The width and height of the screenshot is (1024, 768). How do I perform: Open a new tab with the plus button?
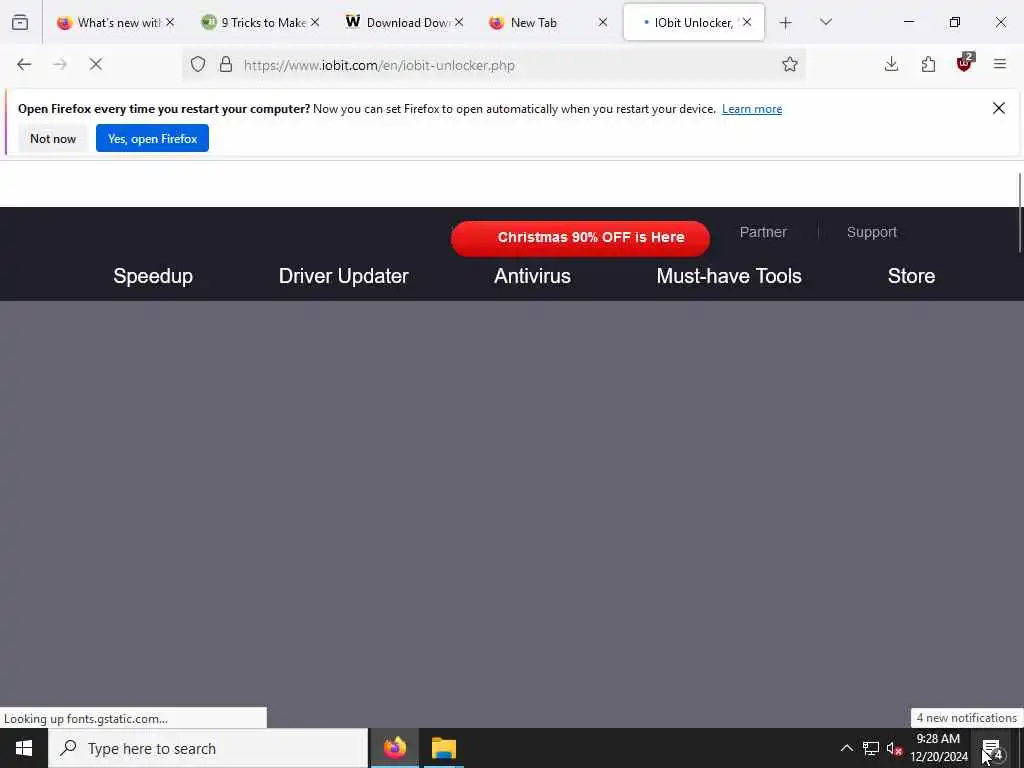point(786,23)
